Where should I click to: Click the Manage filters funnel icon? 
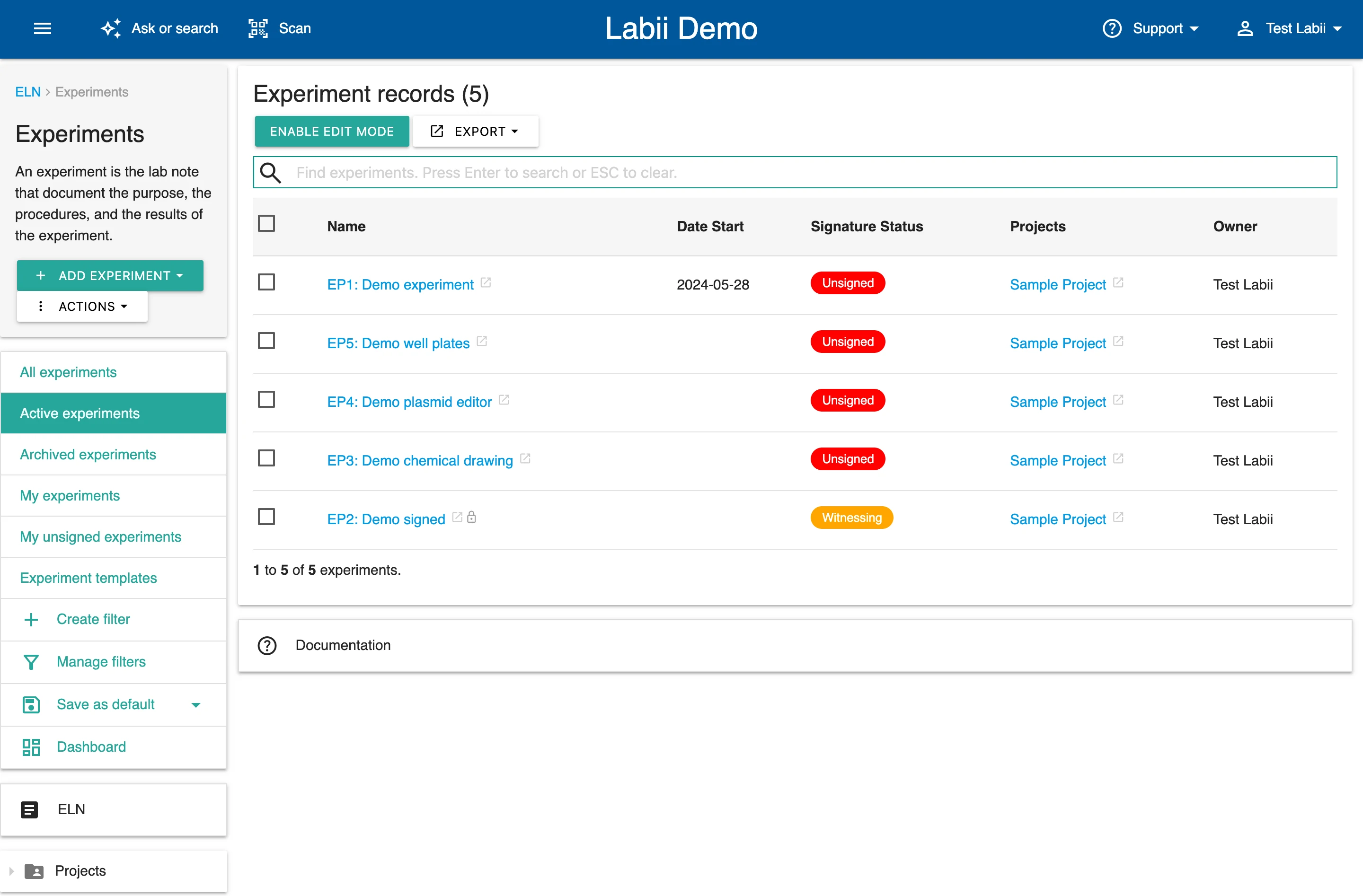point(31,662)
